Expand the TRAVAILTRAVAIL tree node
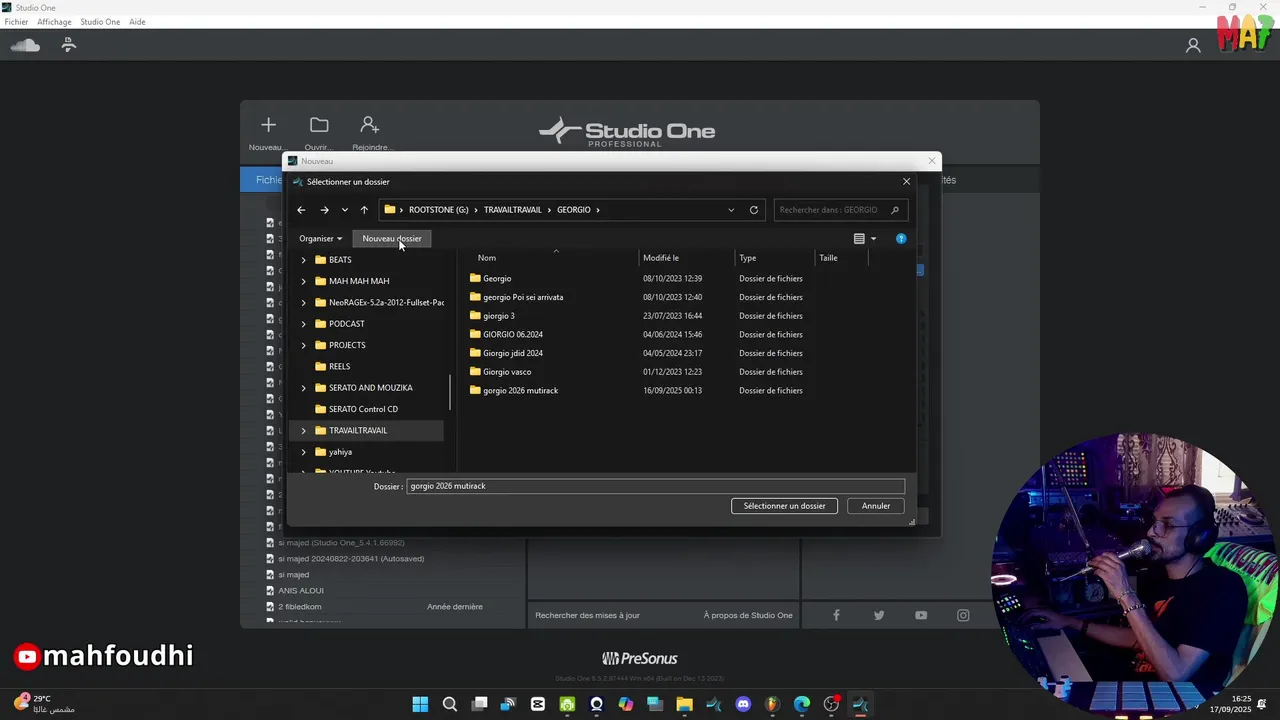Screen dimensions: 1280x720 (x=304, y=431)
